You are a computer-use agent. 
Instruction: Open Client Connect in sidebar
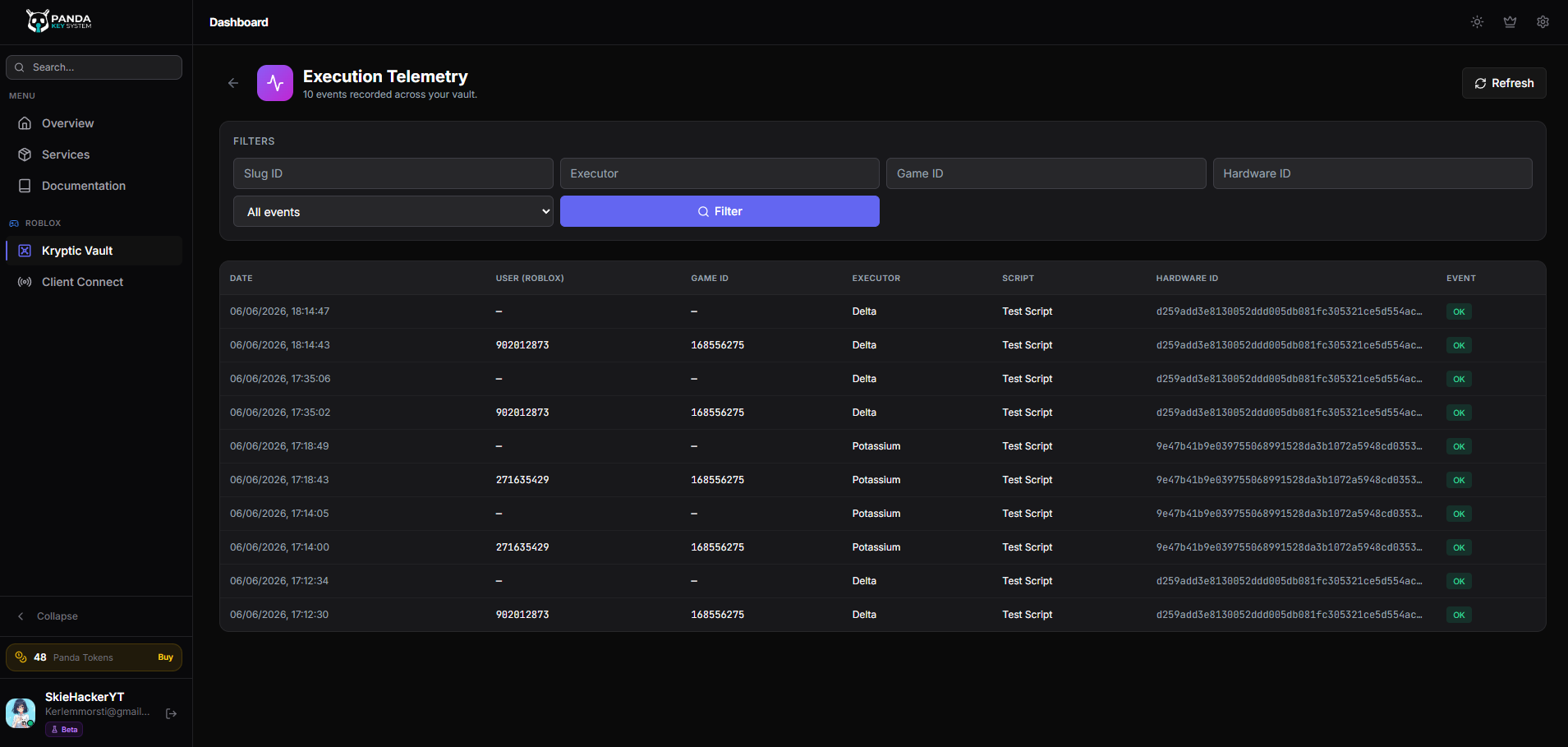94,282
